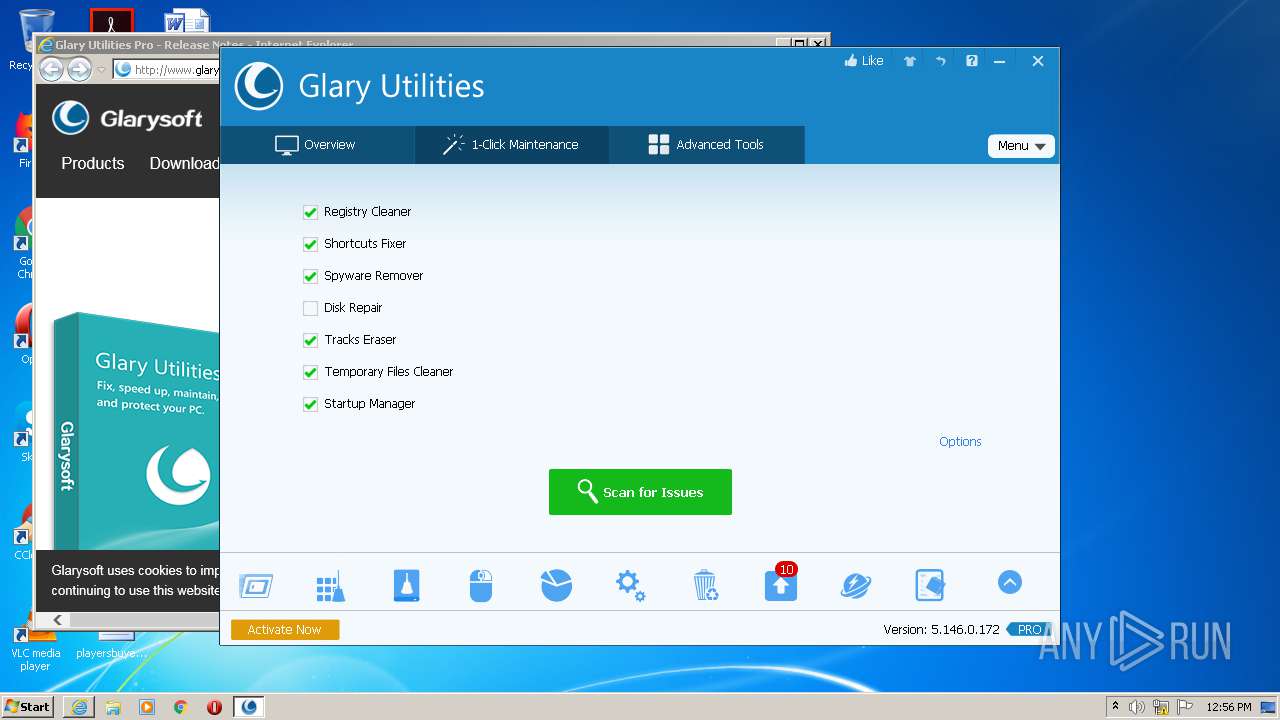Viewport: 1280px width, 720px height.
Task: Click the taskbar clock showing 12:56 PM
Action: (1229, 707)
